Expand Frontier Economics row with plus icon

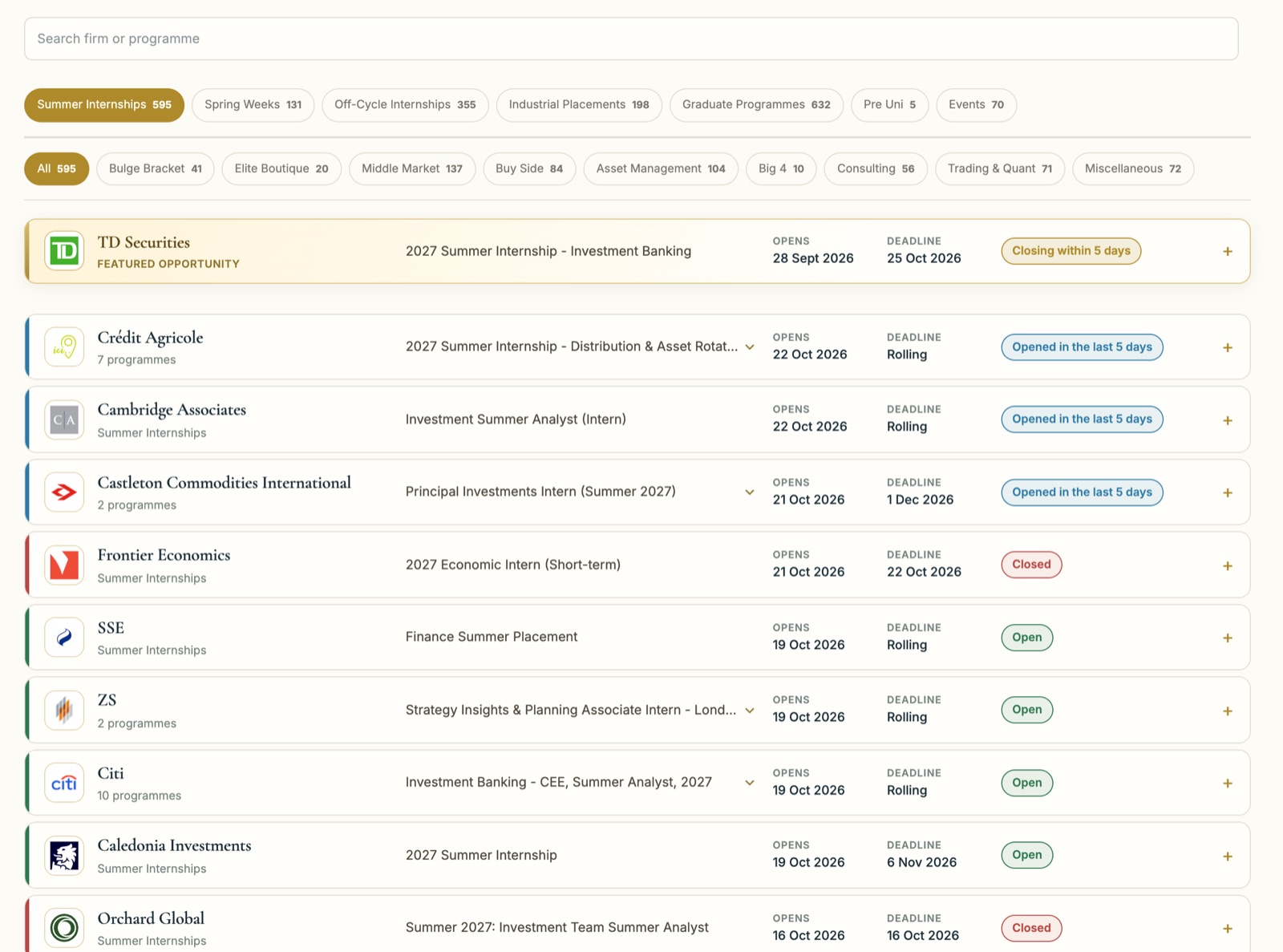[1228, 566]
